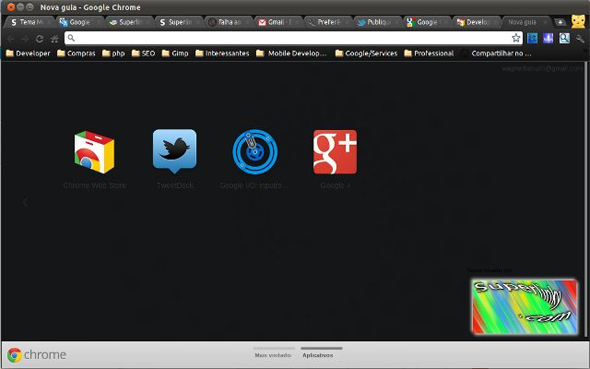
Task: Click the signed-in Gmail address link
Action: [542, 68]
